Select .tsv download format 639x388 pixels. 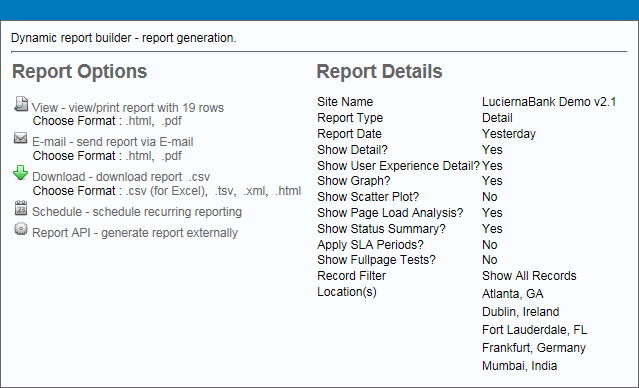(225, 191)
